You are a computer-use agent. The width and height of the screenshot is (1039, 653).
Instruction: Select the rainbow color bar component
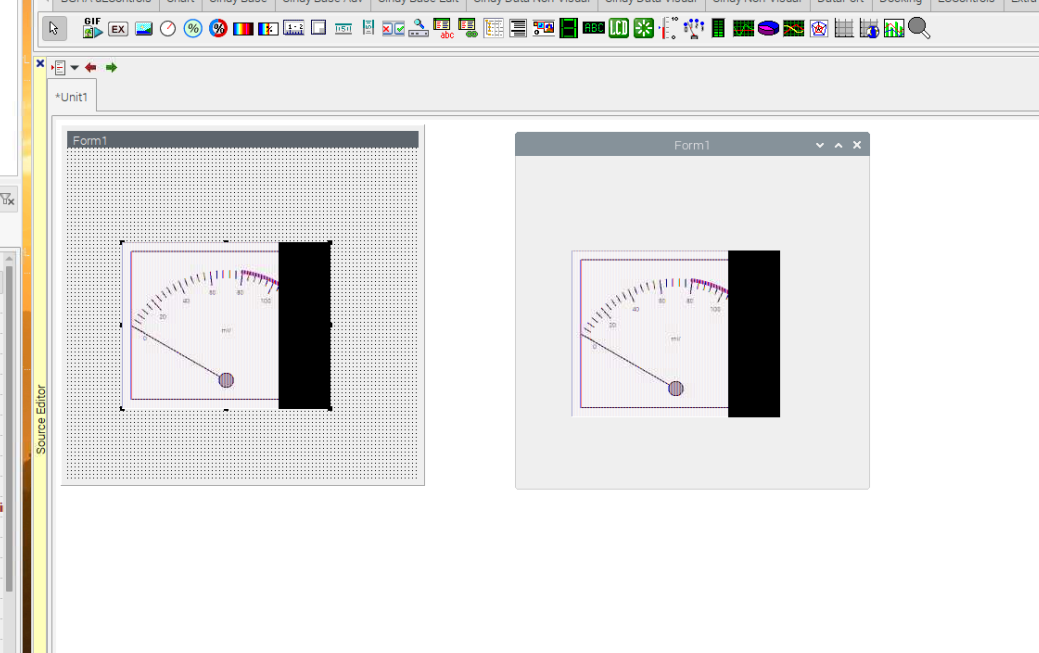(x=243, y=29)
